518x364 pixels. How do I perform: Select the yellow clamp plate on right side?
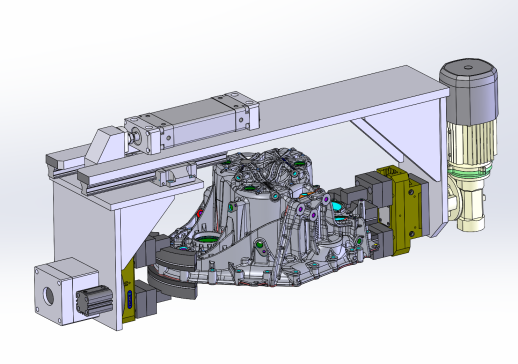(x=400, y=210)
